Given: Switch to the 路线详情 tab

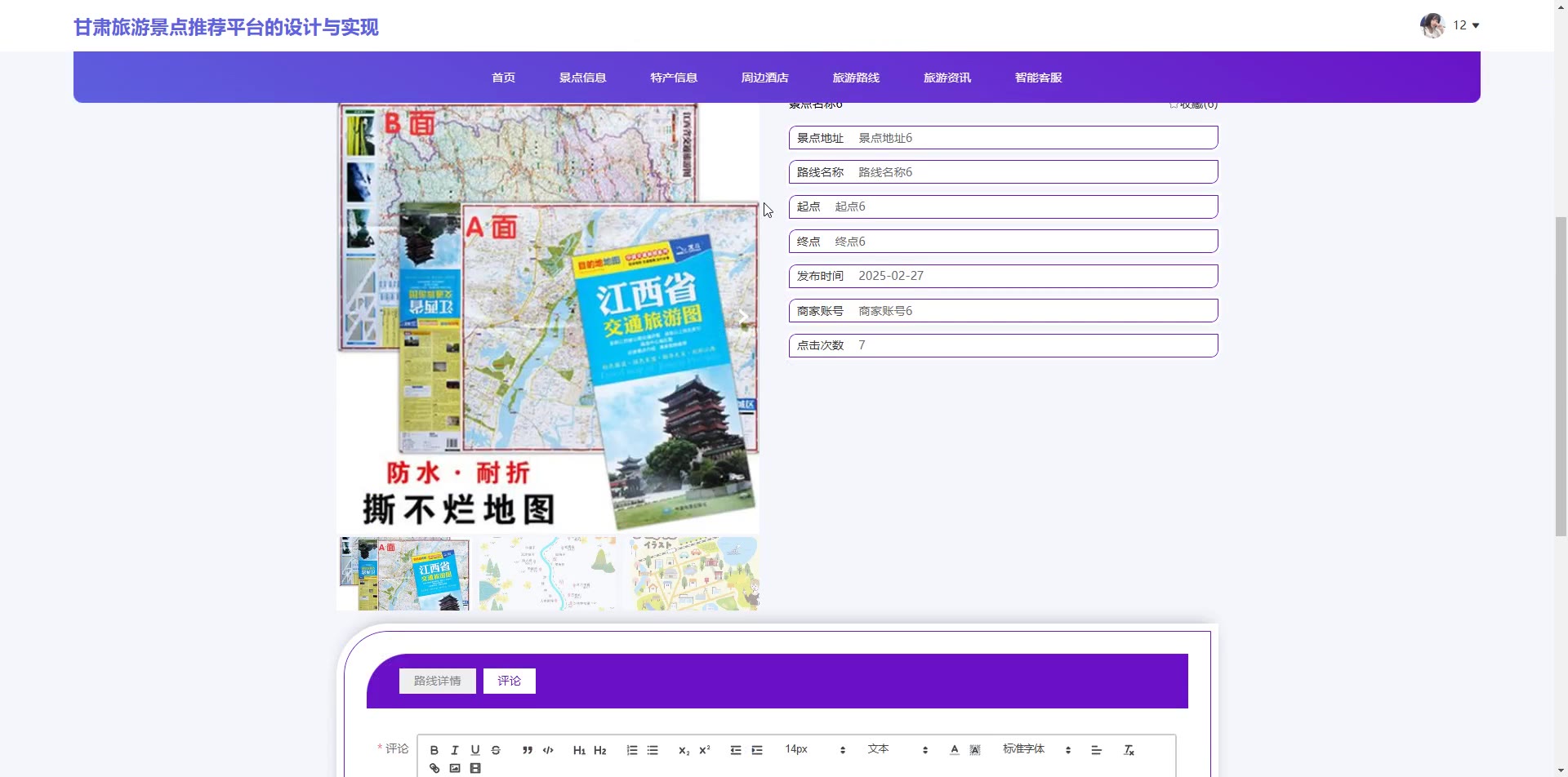Looking at the screenshot, I should pos(437,681).
